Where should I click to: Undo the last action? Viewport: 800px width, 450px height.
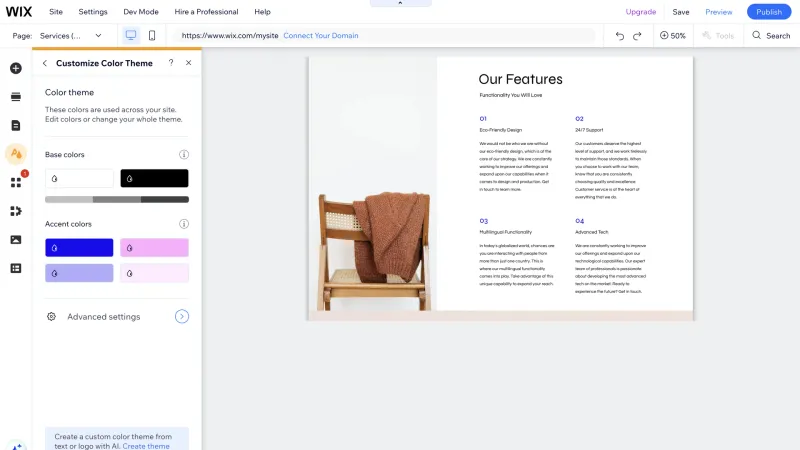(619, 36)
